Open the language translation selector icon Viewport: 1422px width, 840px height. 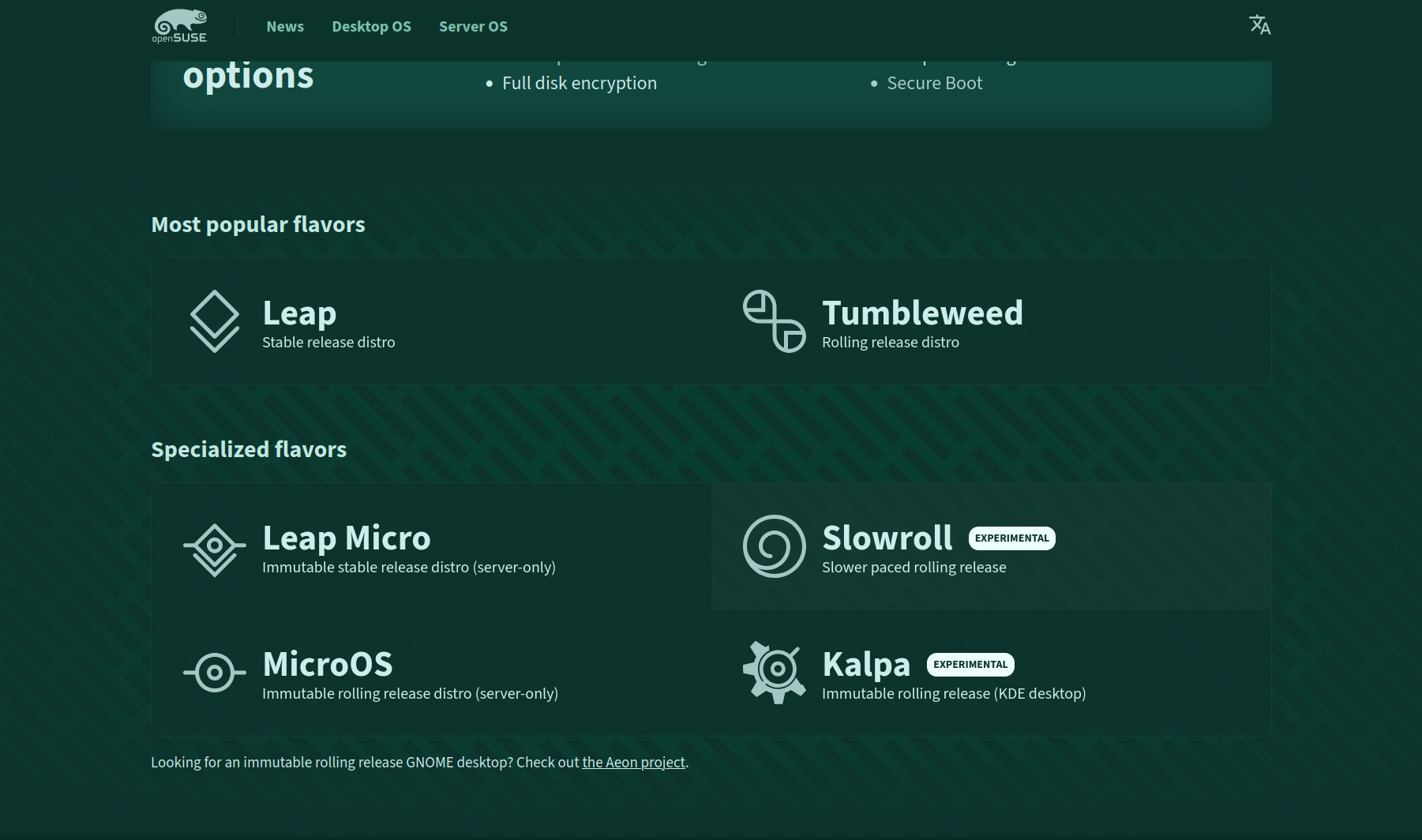(x=1259, y=25)
